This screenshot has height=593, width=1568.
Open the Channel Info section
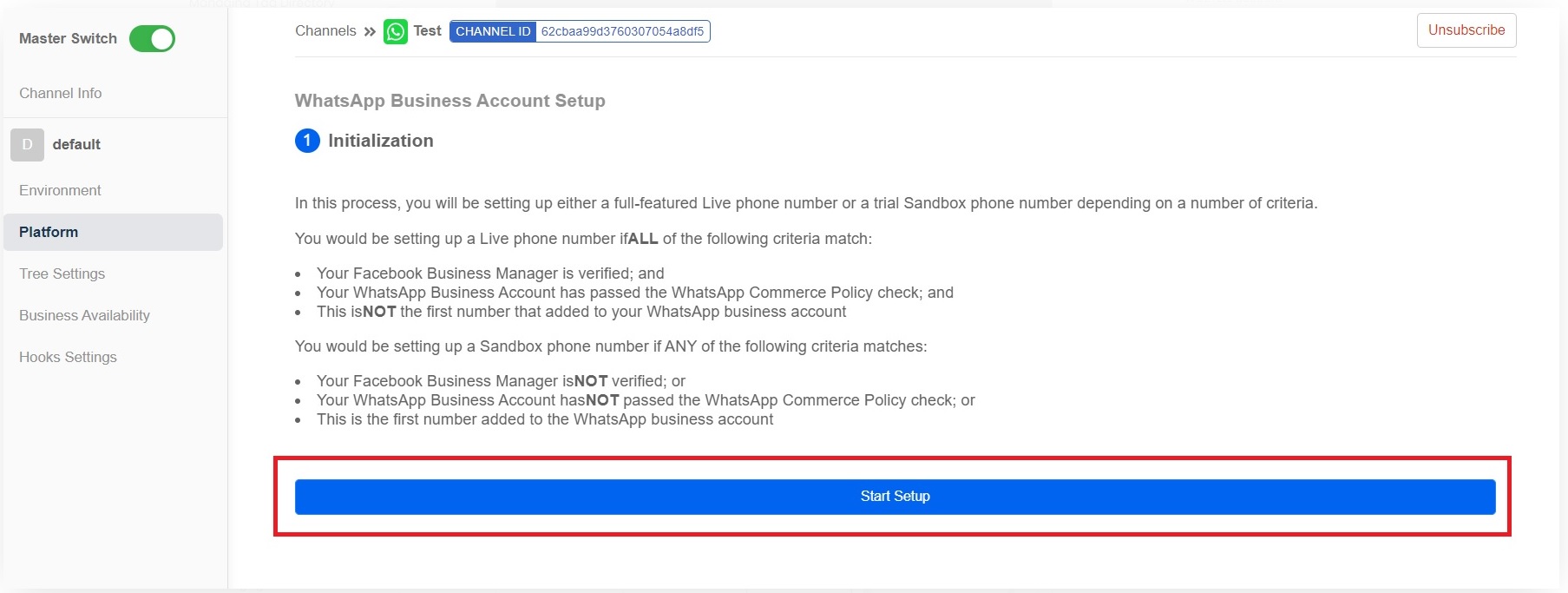coord(61,93)
